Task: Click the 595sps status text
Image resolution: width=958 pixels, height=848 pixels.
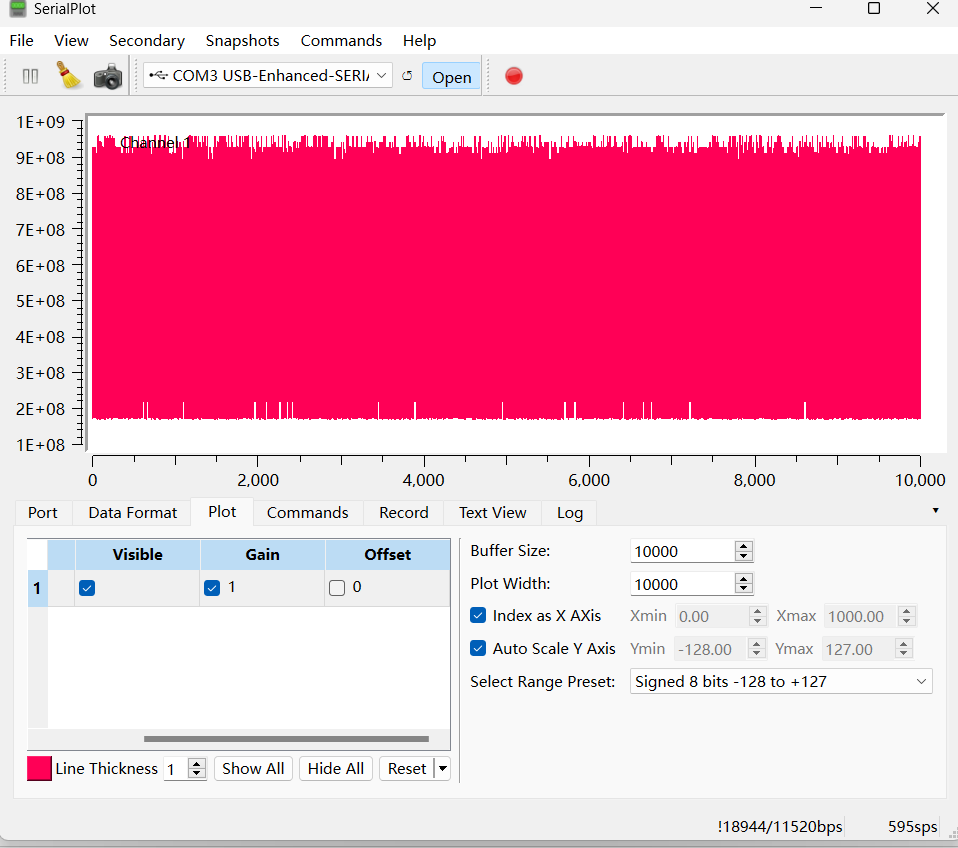Action: click(912, 827)
